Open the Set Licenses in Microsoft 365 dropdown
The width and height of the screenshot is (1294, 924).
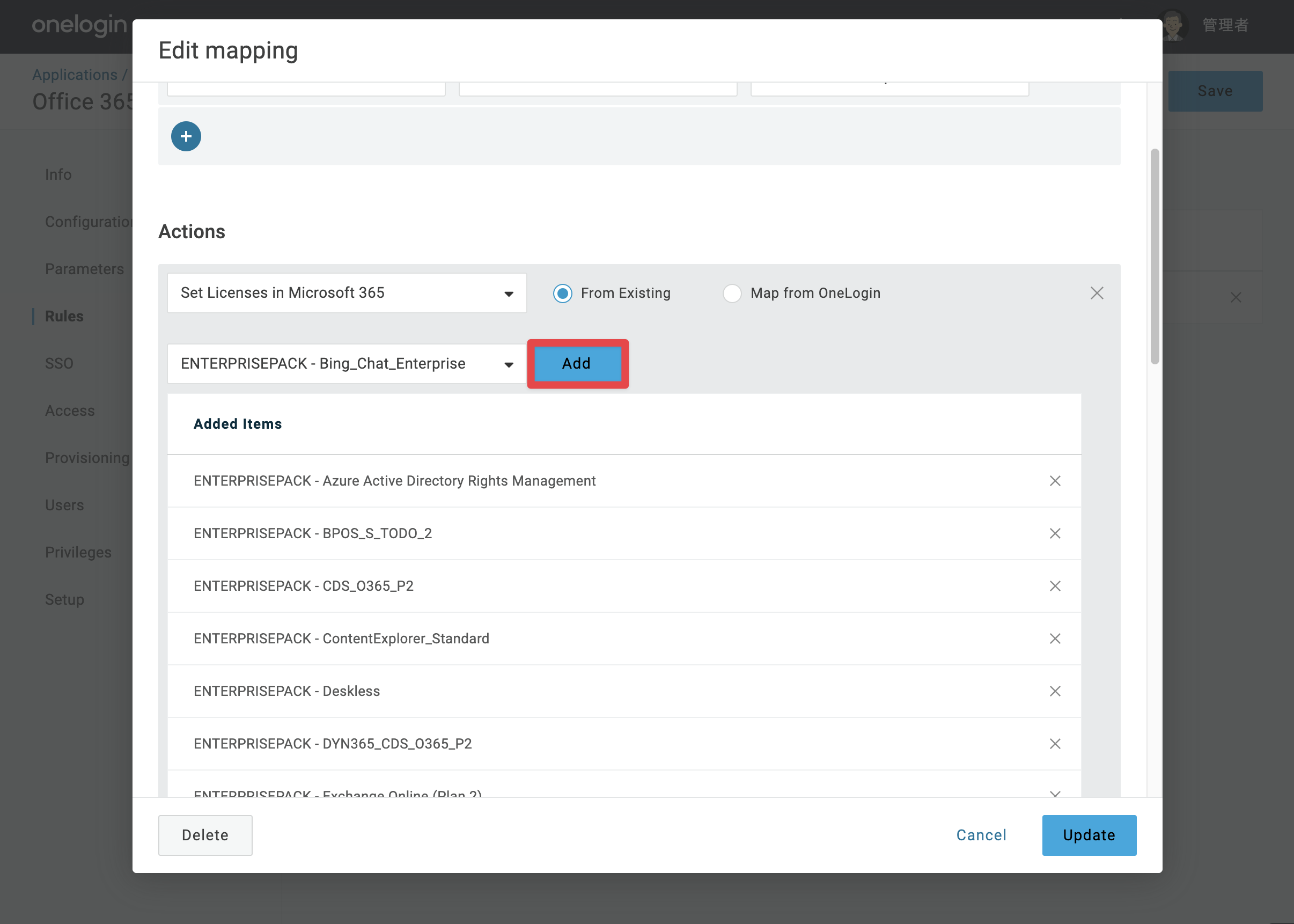pyautogui.click(x=347, y=293)
